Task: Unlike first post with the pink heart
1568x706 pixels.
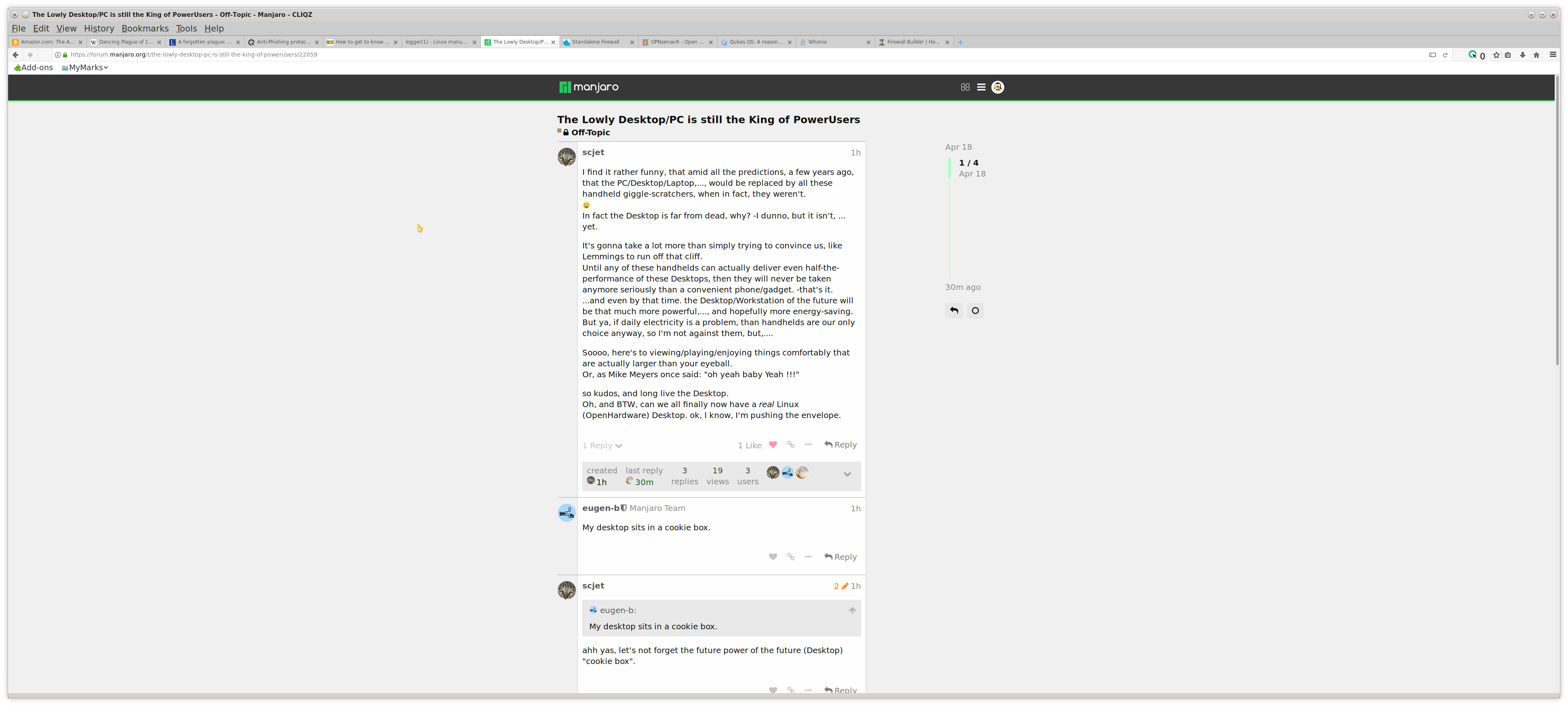Action: [x=773, y=445]
